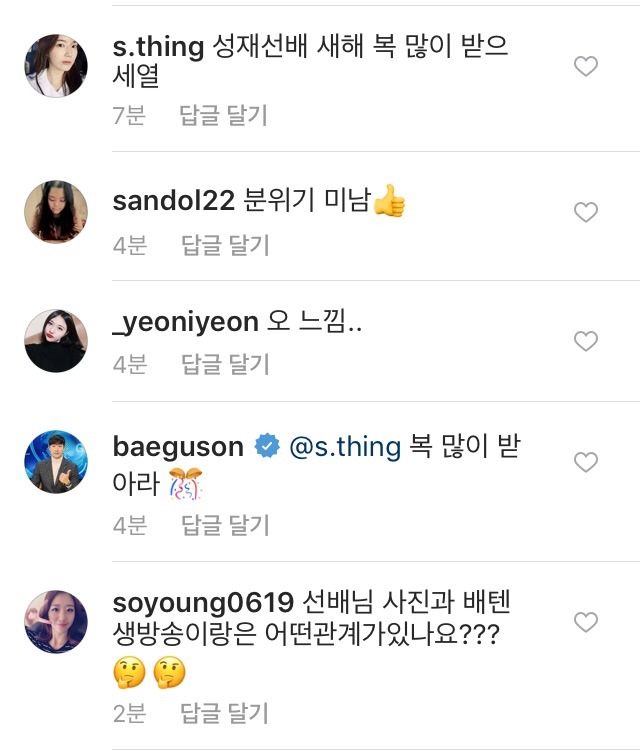
Task: Tap the @s.thing mention in baeguson's comment
Action: [x=344, y=446]
